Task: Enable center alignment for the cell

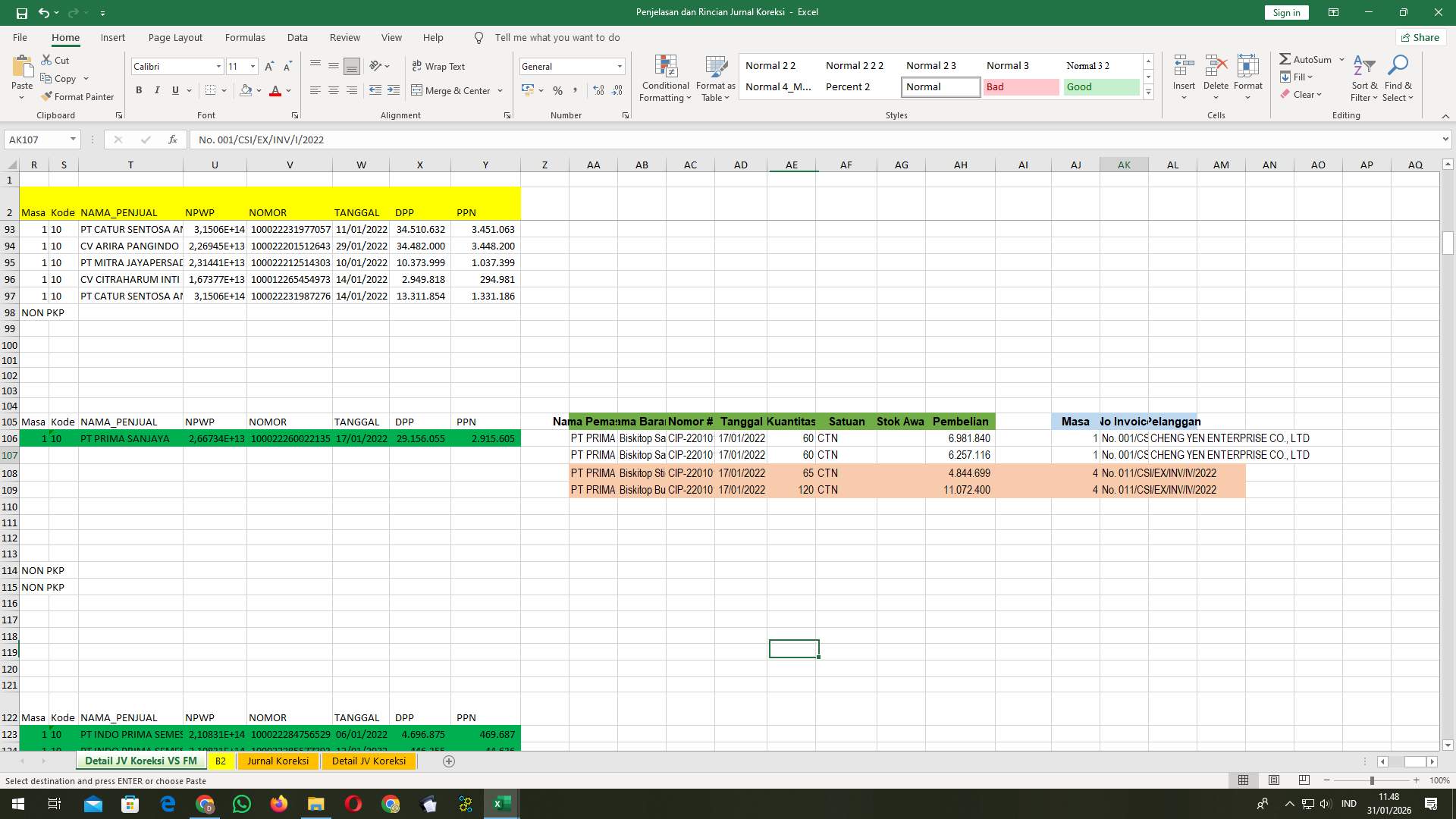Action: pos(333,90)
